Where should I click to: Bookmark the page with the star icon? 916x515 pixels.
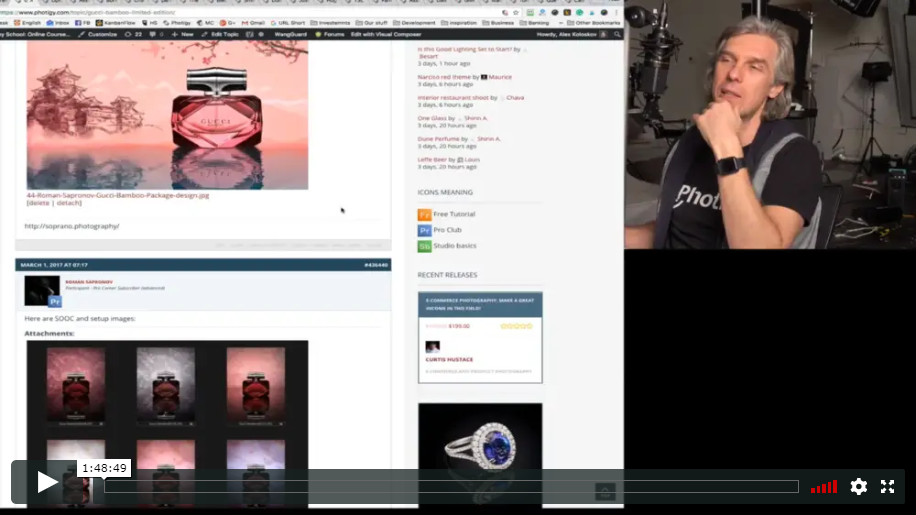(x=516, y=12)
